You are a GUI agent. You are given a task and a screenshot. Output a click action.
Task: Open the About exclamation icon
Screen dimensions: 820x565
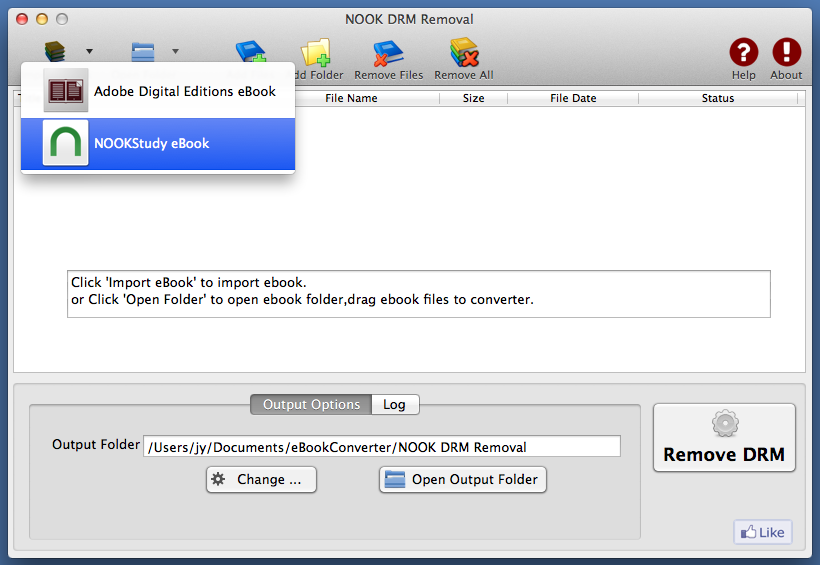coord(787,52)
